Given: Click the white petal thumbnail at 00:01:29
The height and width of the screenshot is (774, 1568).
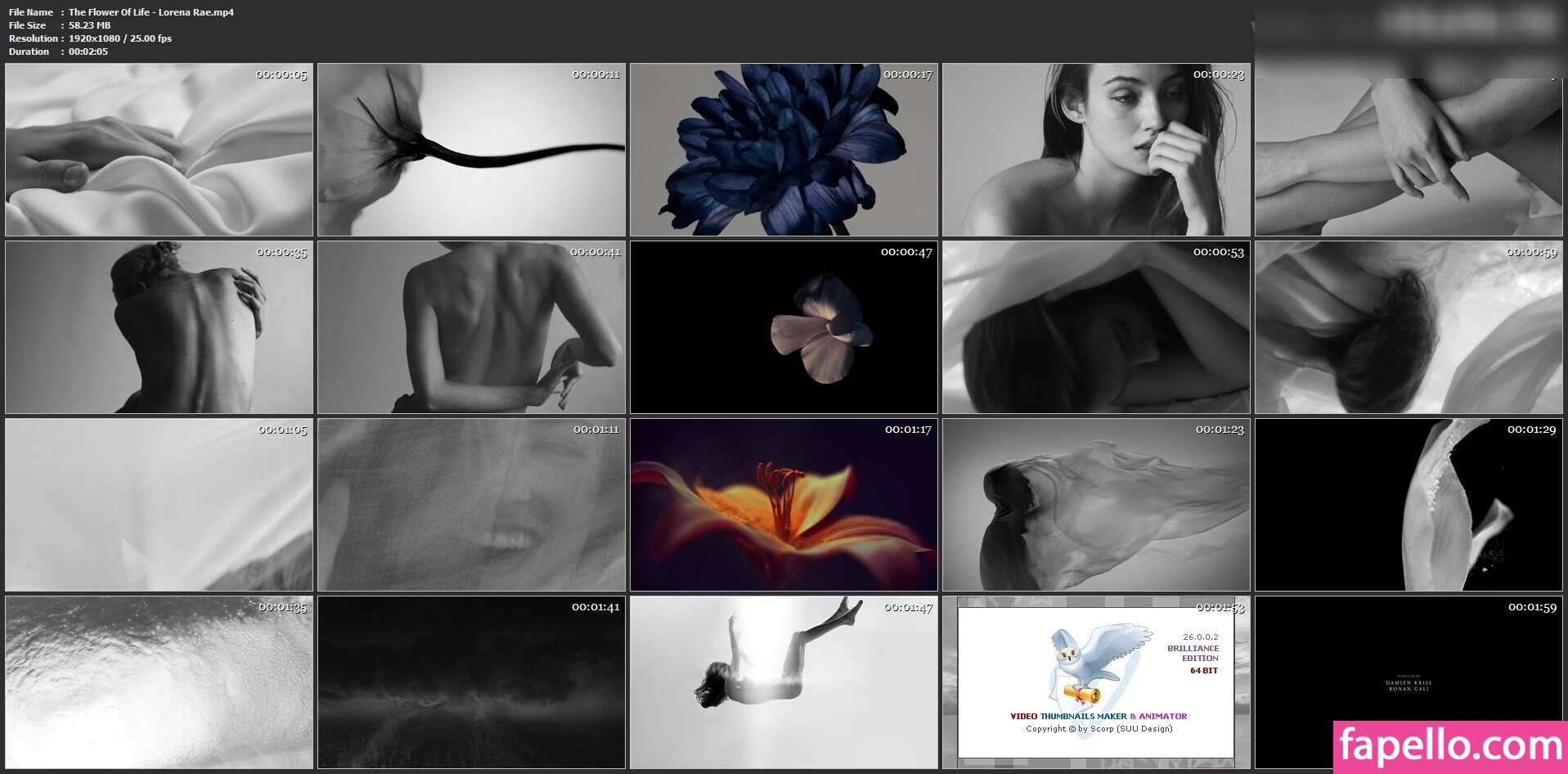Looking at the screenshot, I should [1409, 505].
